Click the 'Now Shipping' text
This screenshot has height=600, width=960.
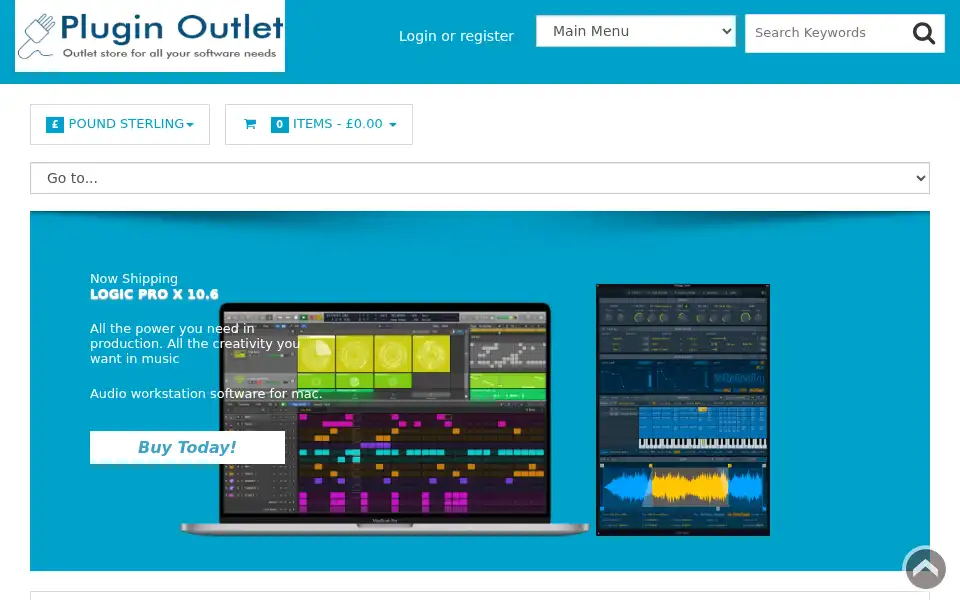pyautogui.click(x=134, y=279)
